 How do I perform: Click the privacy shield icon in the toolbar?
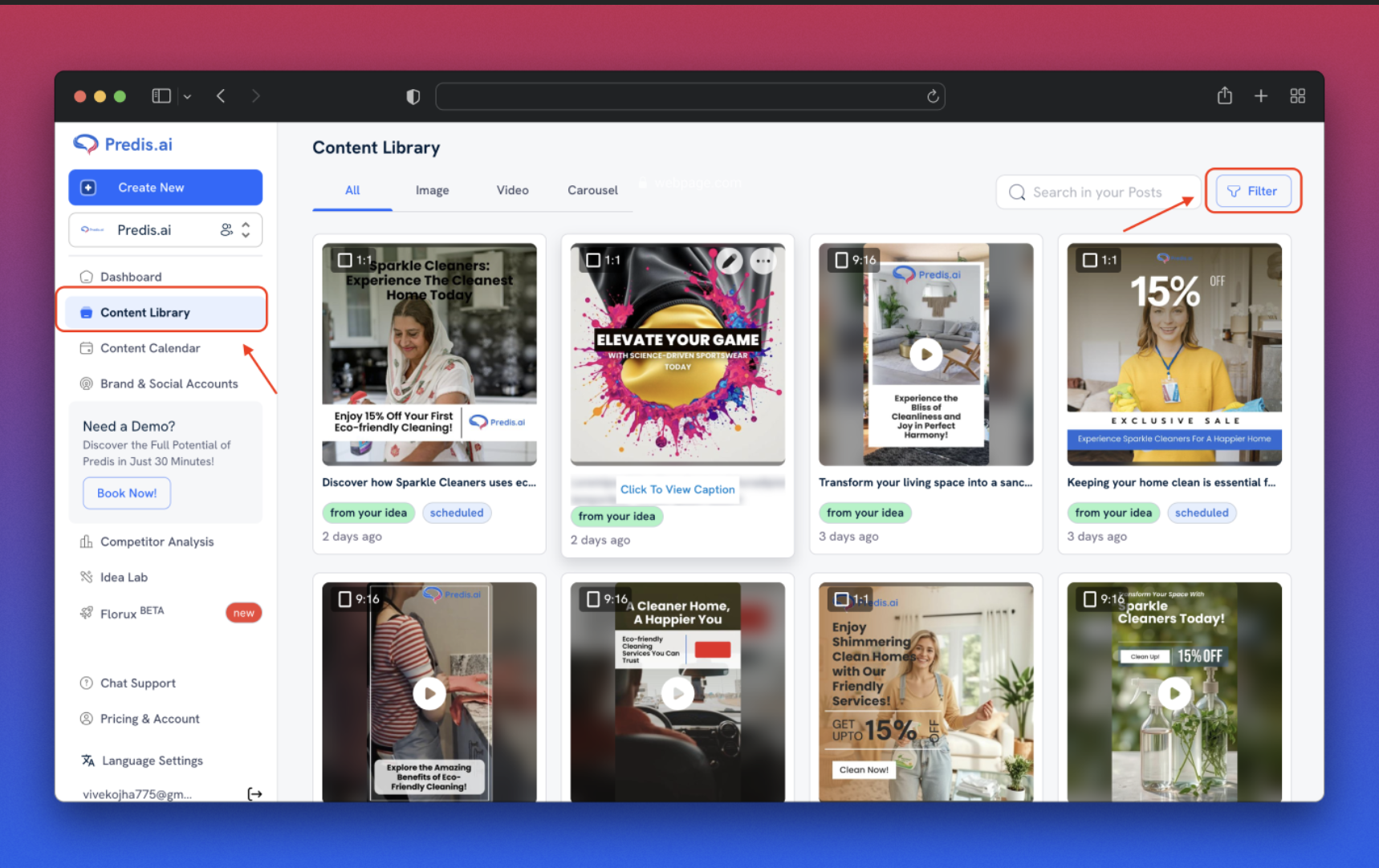(413, 96)
